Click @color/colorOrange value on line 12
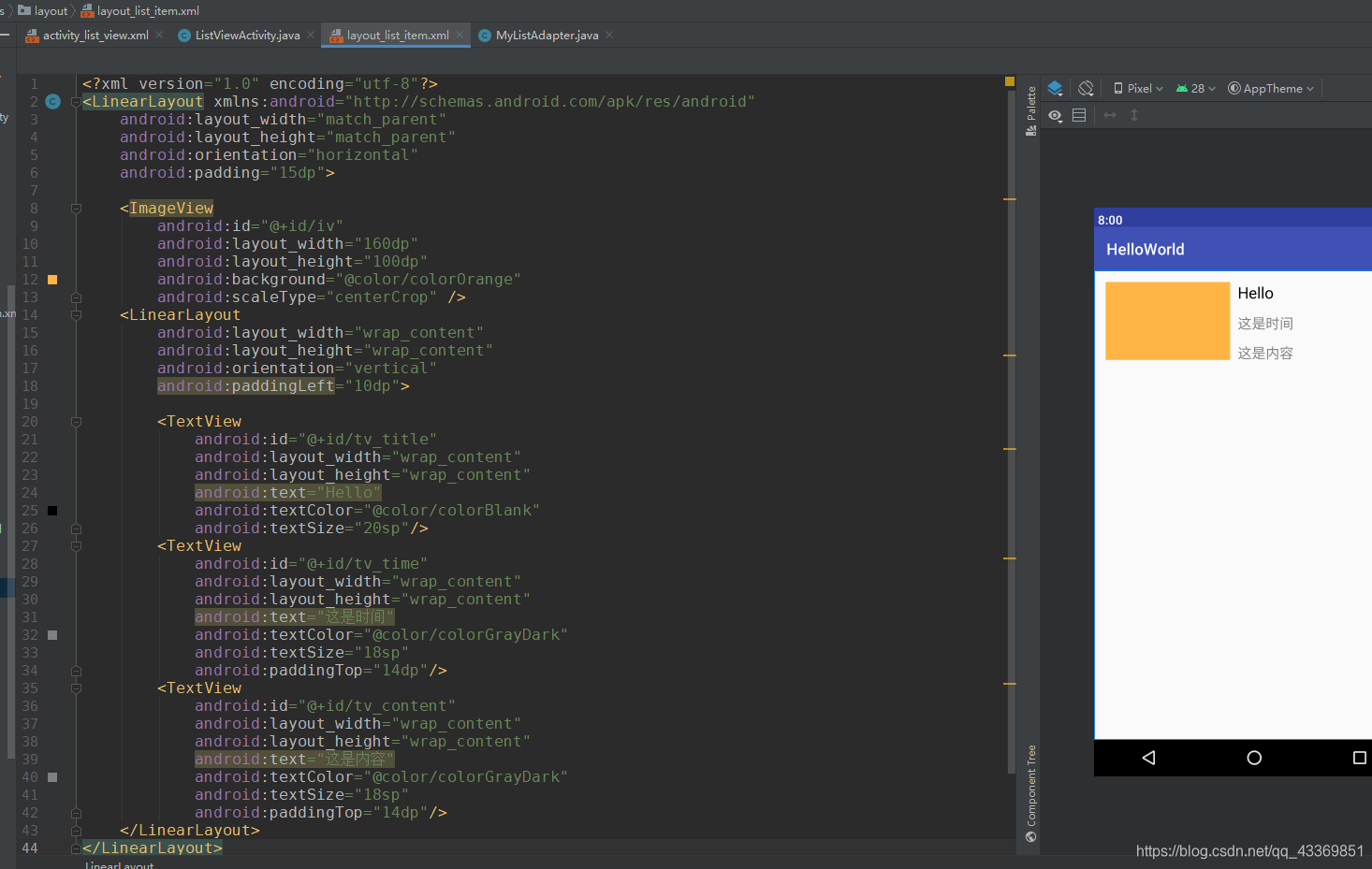The height and width of the screenshot is (869, 1372). click(x=429, y=280)
